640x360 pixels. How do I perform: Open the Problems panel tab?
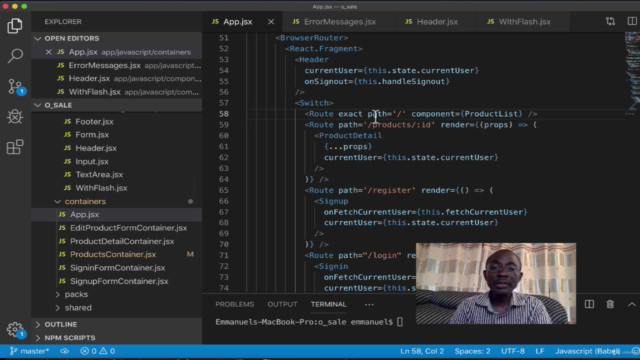click(235, 304)
